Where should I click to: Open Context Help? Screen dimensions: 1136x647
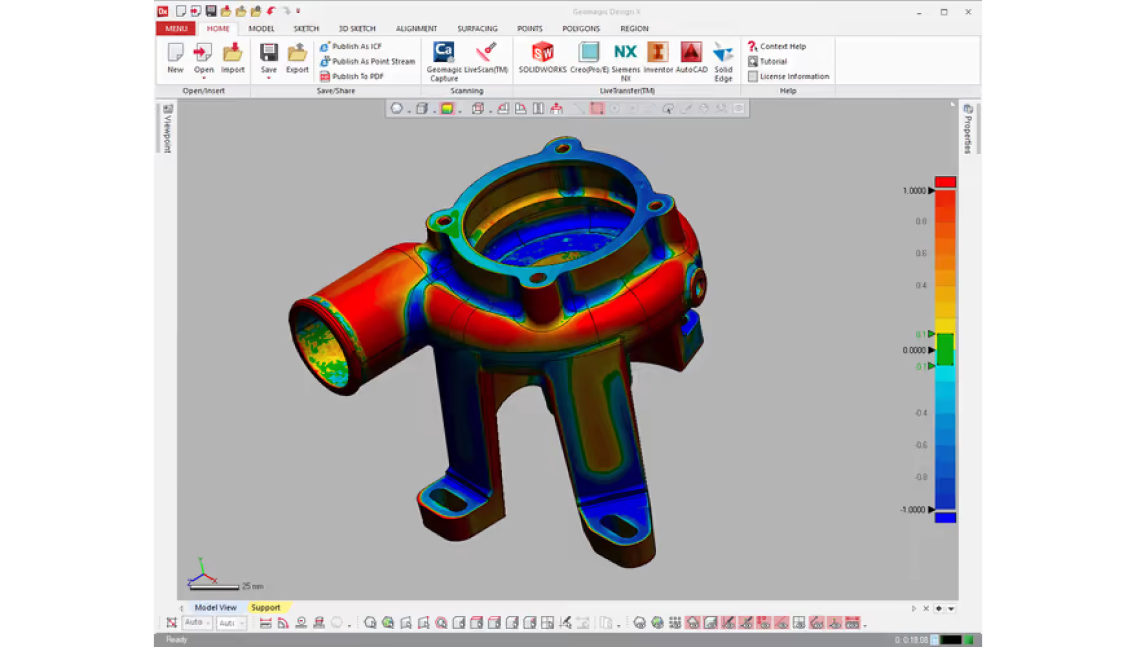[777, 46]
